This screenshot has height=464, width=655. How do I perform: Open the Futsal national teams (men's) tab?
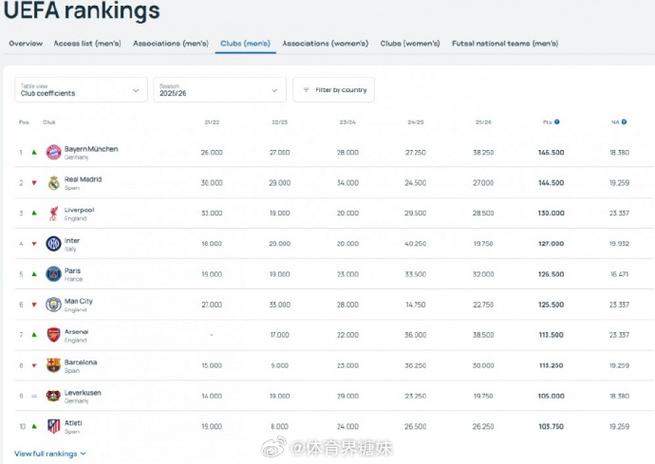tap(505, 43)
